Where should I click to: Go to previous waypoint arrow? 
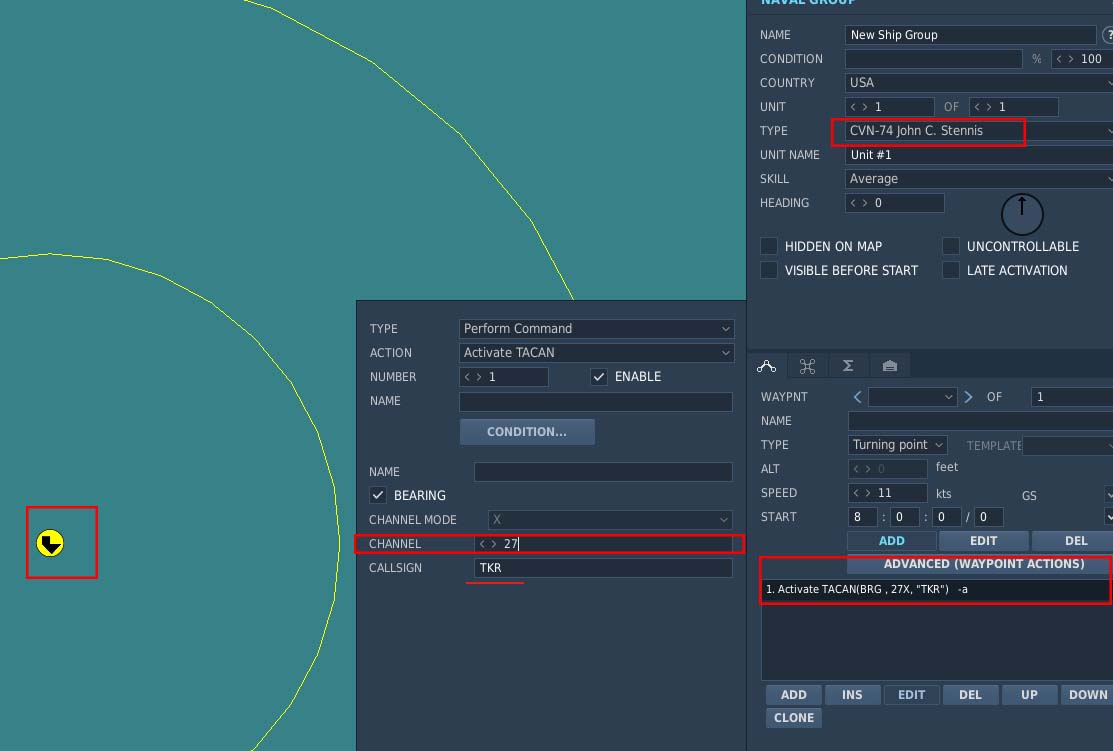(x=857, y=397)
